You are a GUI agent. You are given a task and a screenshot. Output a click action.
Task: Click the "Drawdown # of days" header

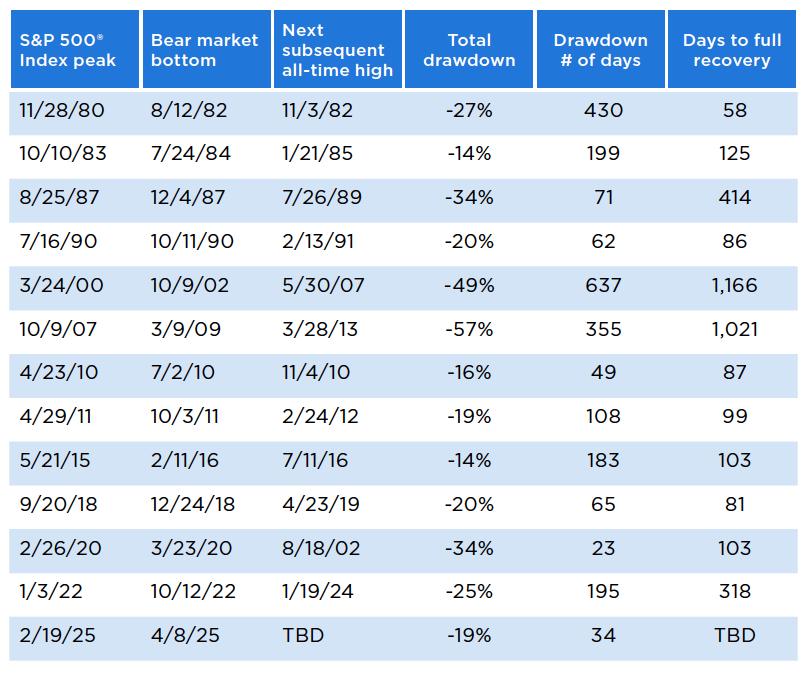600,50
